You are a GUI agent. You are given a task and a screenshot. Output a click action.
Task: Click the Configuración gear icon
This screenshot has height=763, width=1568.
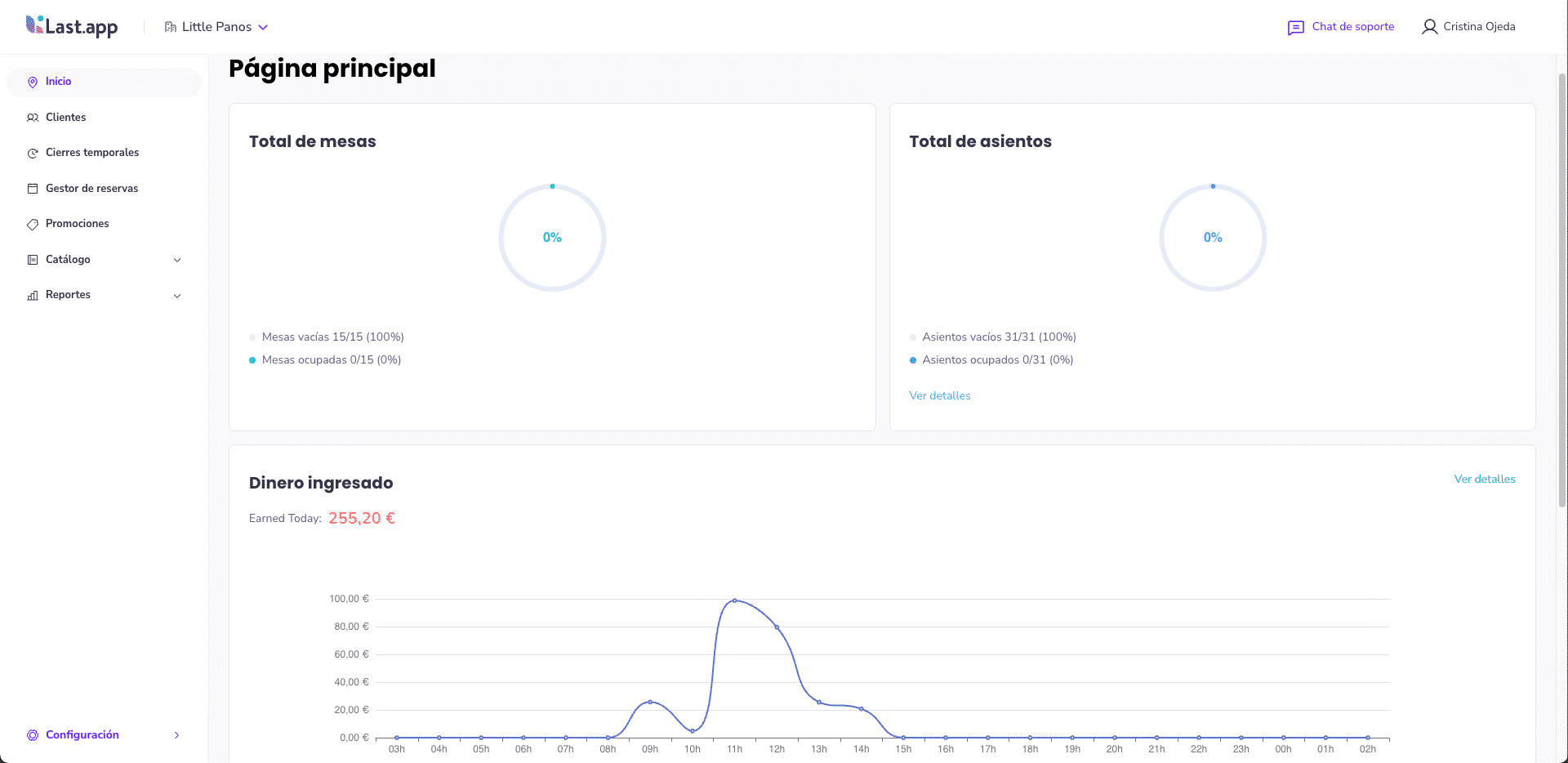click(x=32, y=734)
